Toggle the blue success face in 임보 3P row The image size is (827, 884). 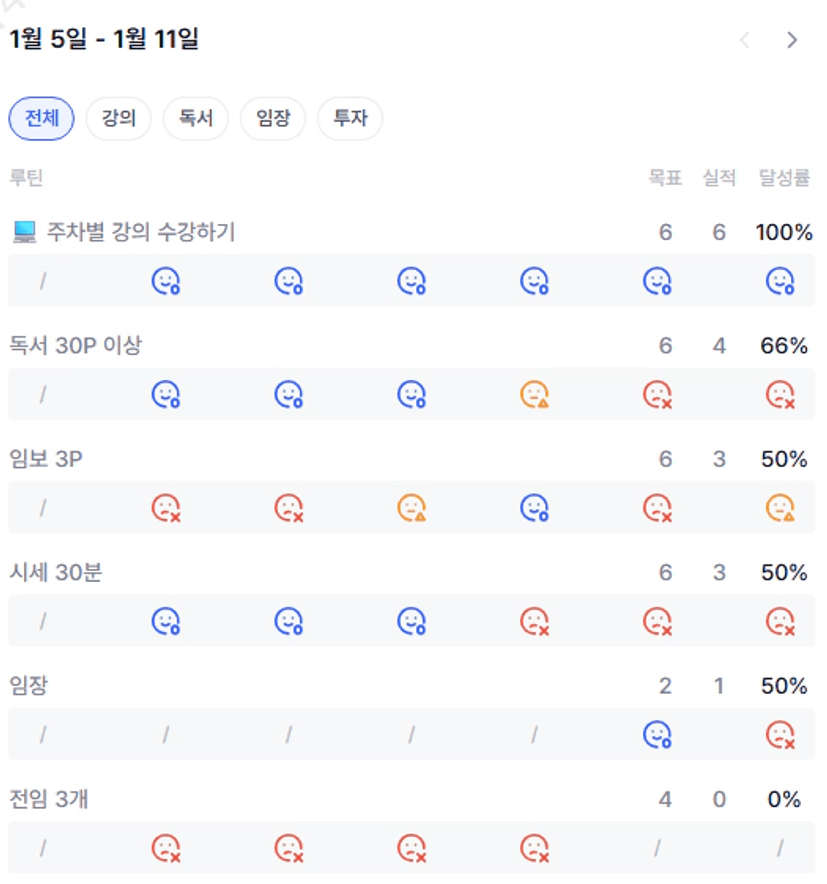[x=534, y=508]
